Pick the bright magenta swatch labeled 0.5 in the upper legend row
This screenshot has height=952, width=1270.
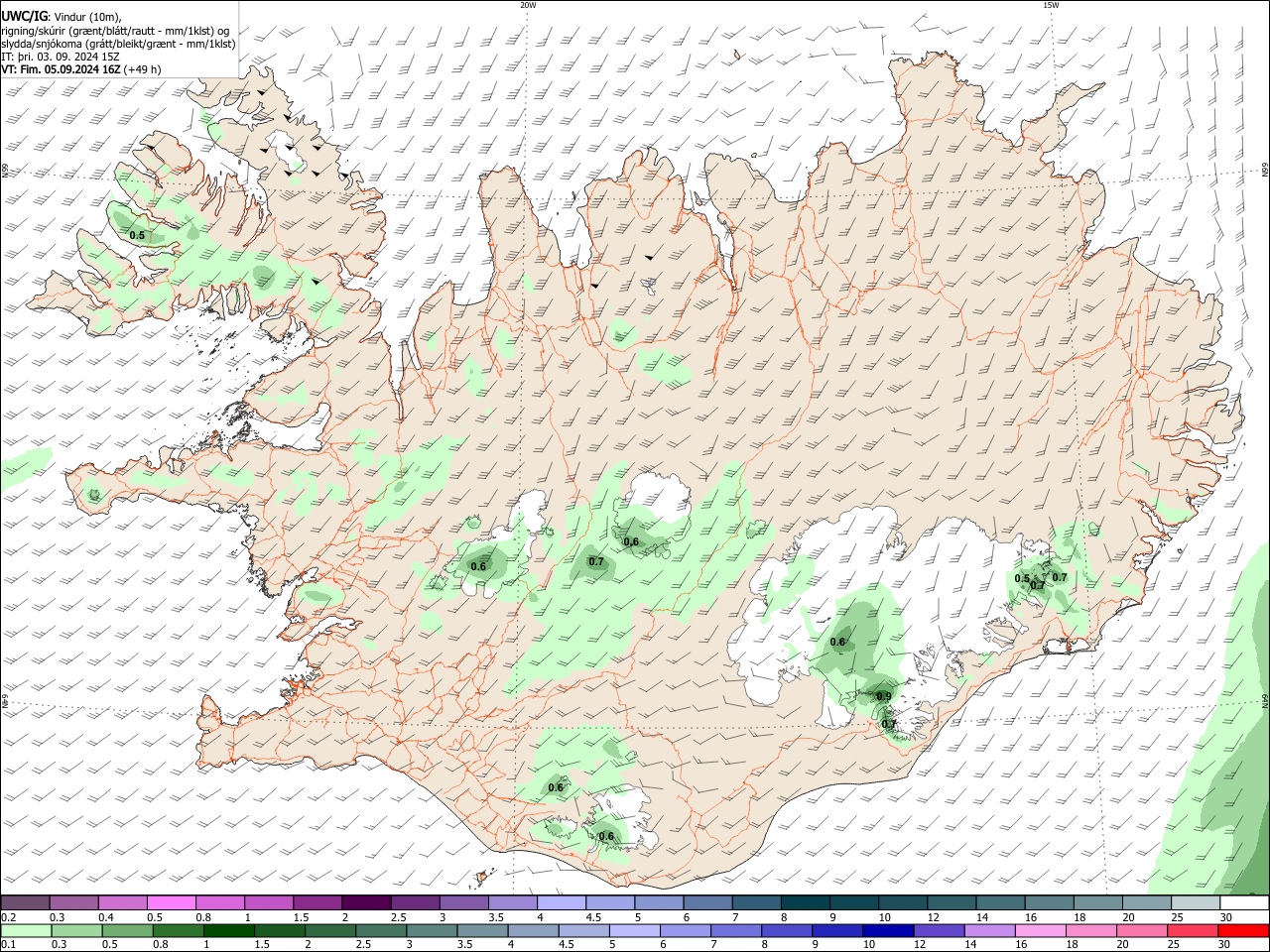(x=172, y=902)
